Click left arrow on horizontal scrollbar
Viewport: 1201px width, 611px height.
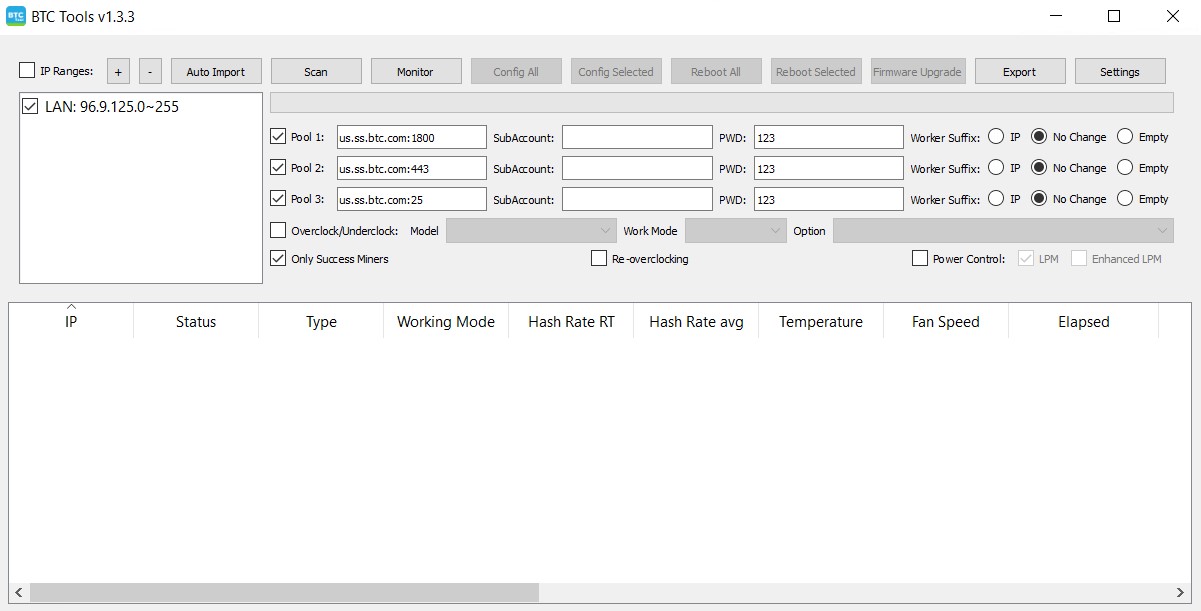coord(18,593)
